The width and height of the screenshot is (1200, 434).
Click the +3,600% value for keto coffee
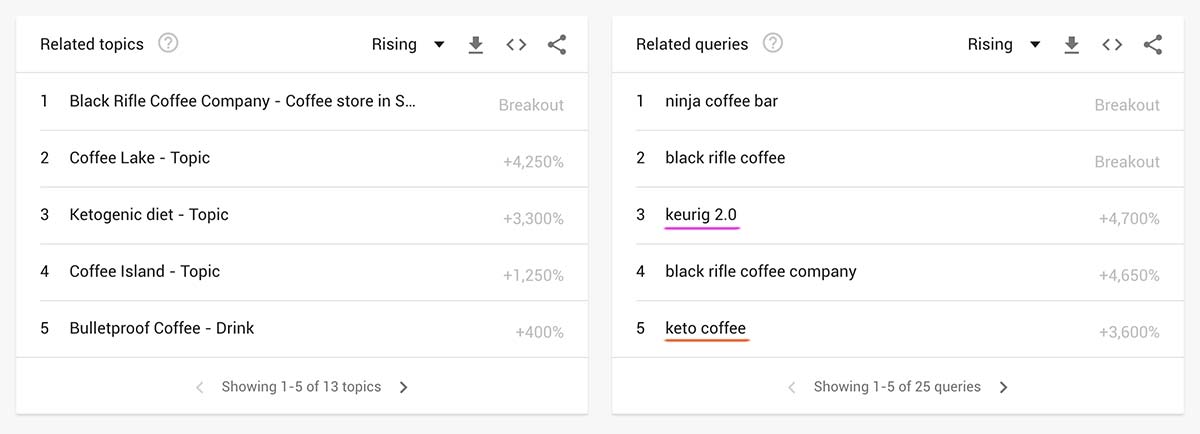[1129, 332]
